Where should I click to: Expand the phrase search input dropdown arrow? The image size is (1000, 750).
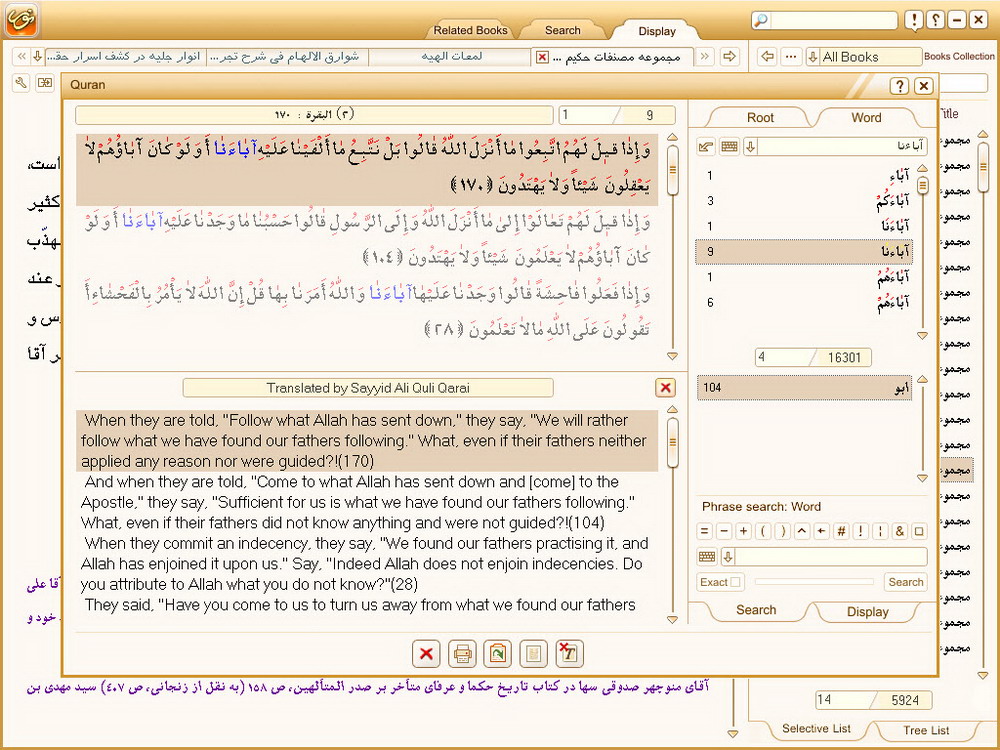[x=728, y=557]
